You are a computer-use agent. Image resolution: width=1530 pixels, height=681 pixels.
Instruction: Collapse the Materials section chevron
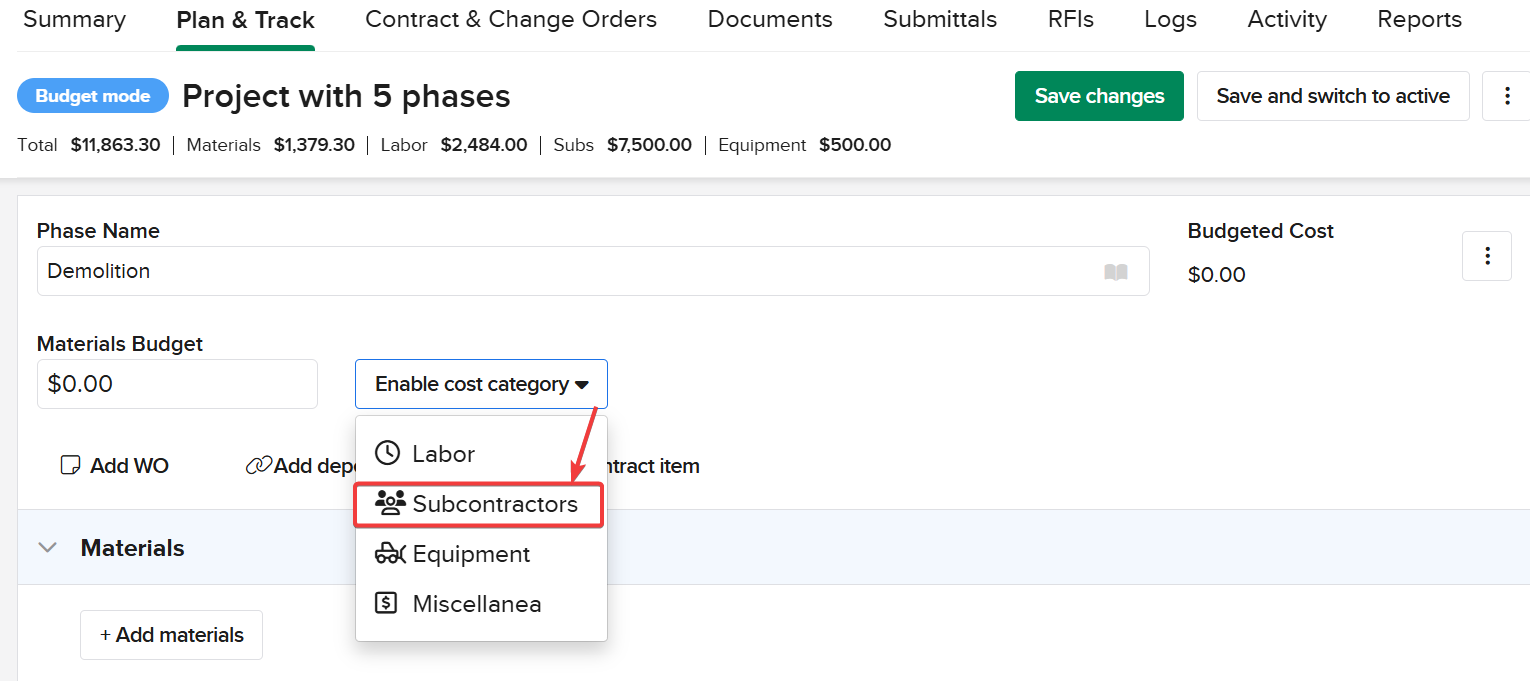pos(47,548)
